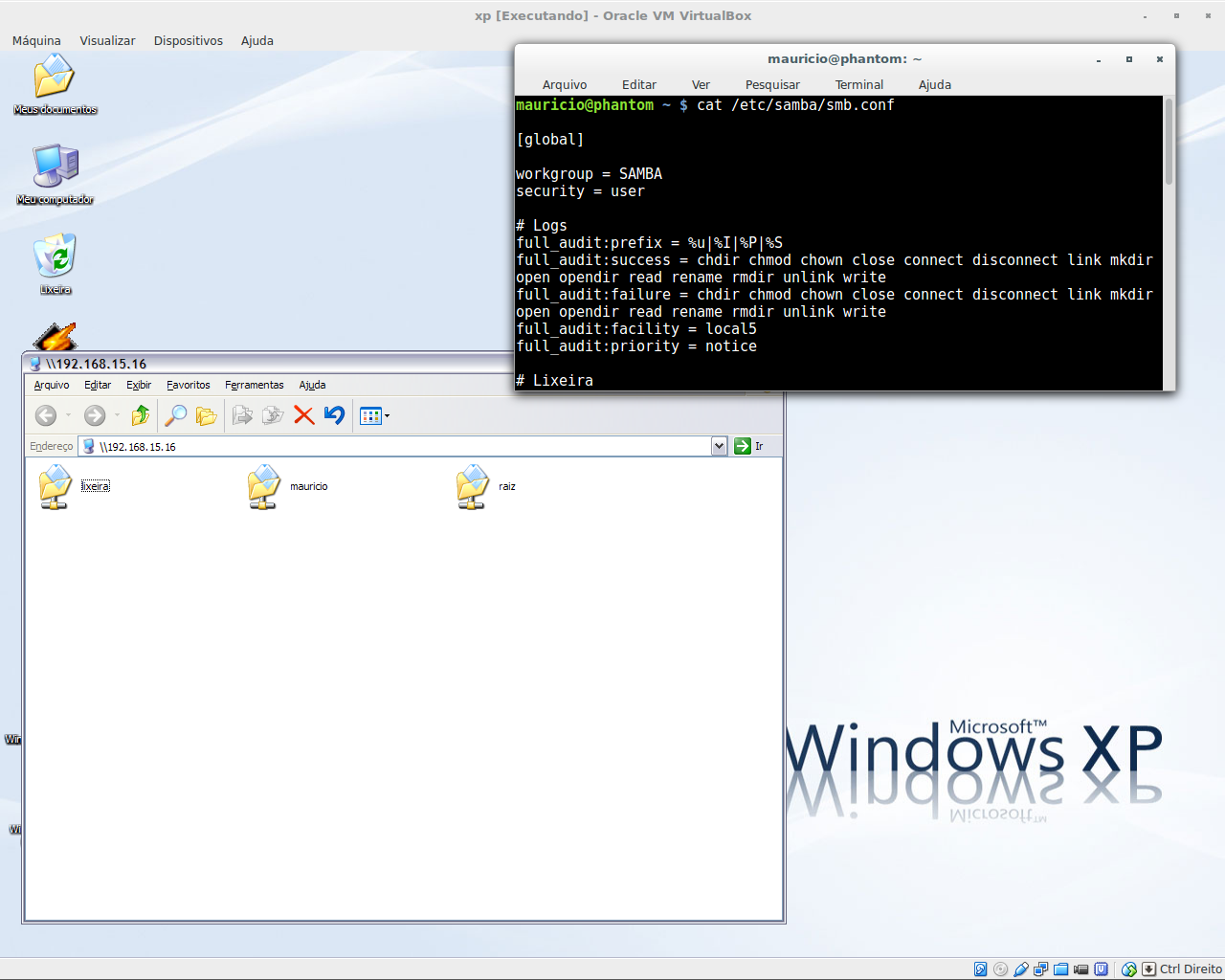Open the Ferramentas menu in Explorer
The height and width of the screenshot is (980, 1225).
click(255, 385)
